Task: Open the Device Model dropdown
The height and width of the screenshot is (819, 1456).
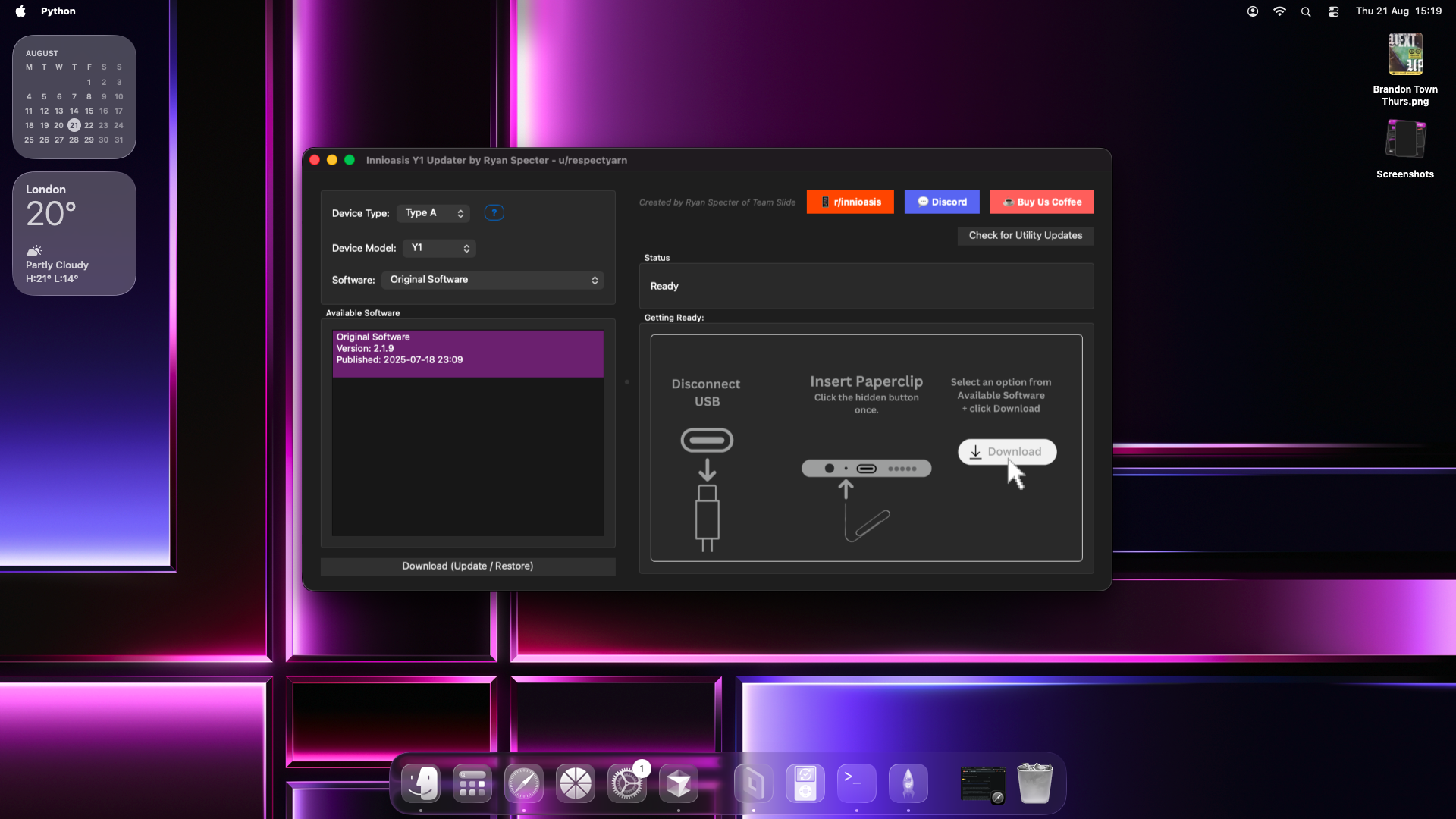Action: coord(439,248)
